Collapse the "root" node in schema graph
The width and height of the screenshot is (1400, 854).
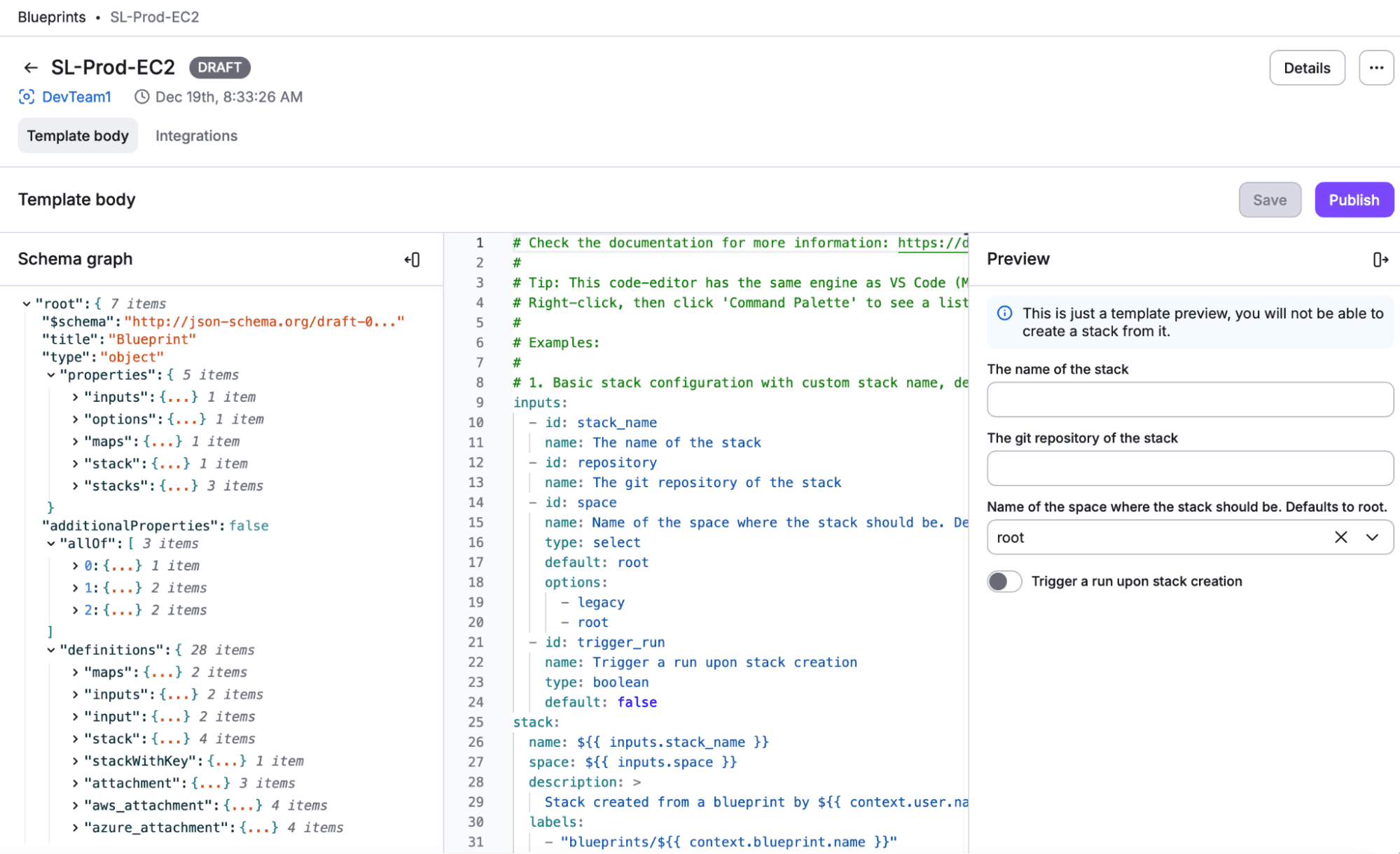point(26,304)
